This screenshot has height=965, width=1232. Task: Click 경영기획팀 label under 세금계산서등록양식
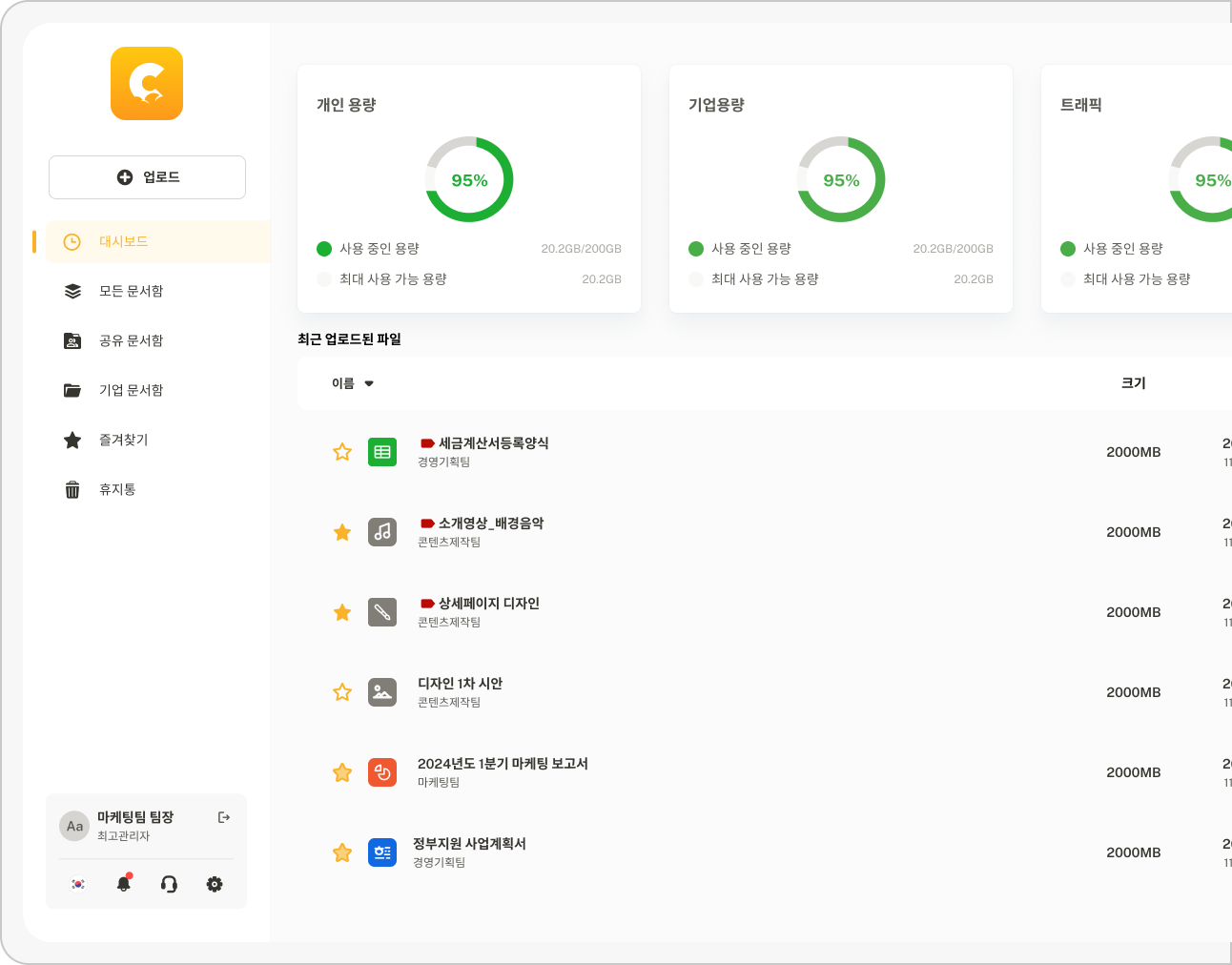tap(443, 462)
